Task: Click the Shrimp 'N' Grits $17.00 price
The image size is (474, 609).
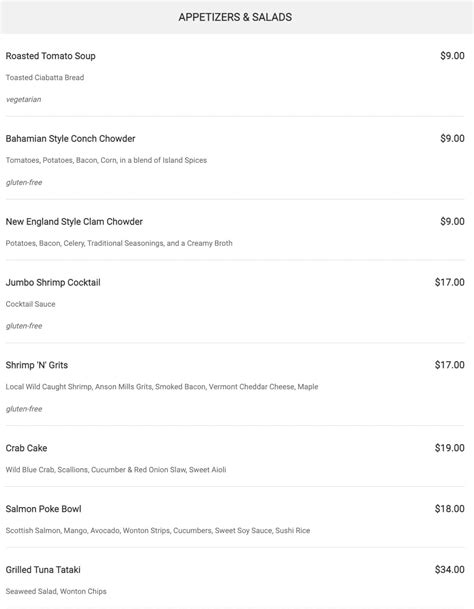Action: pyautogui.click(x=450, y=365)
